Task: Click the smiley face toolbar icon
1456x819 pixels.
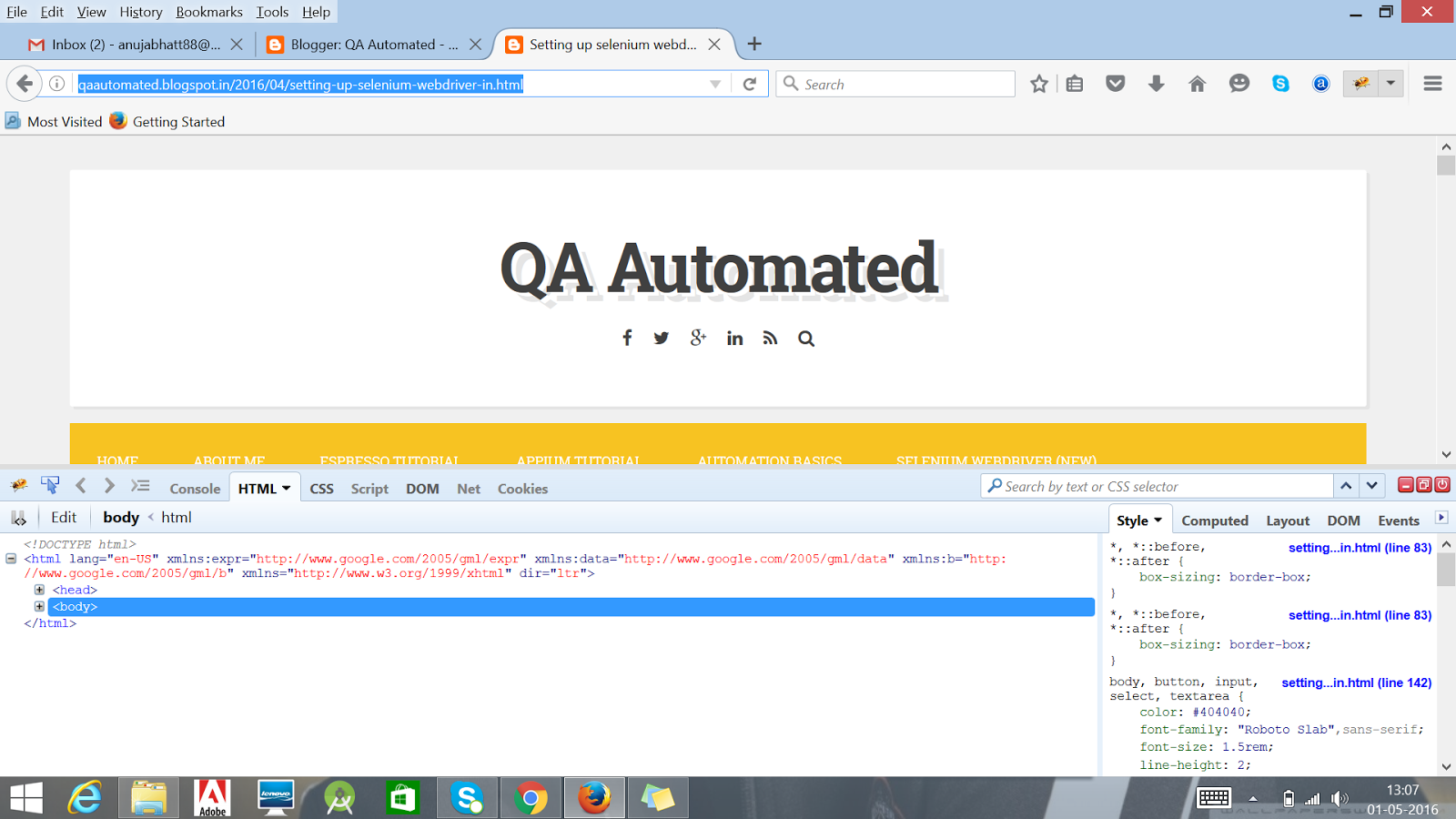Action: (x=1239, y=84)
